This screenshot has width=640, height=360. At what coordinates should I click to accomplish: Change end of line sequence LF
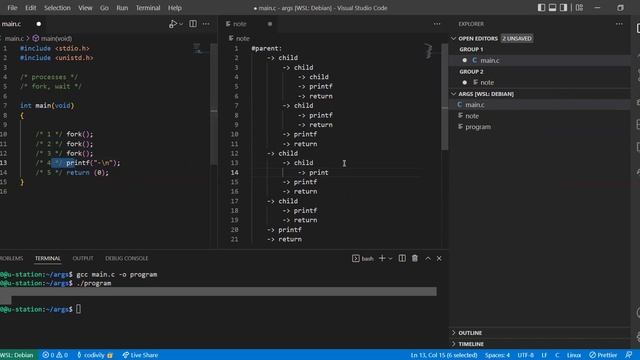pyautogui.click(x=544, y=355)
